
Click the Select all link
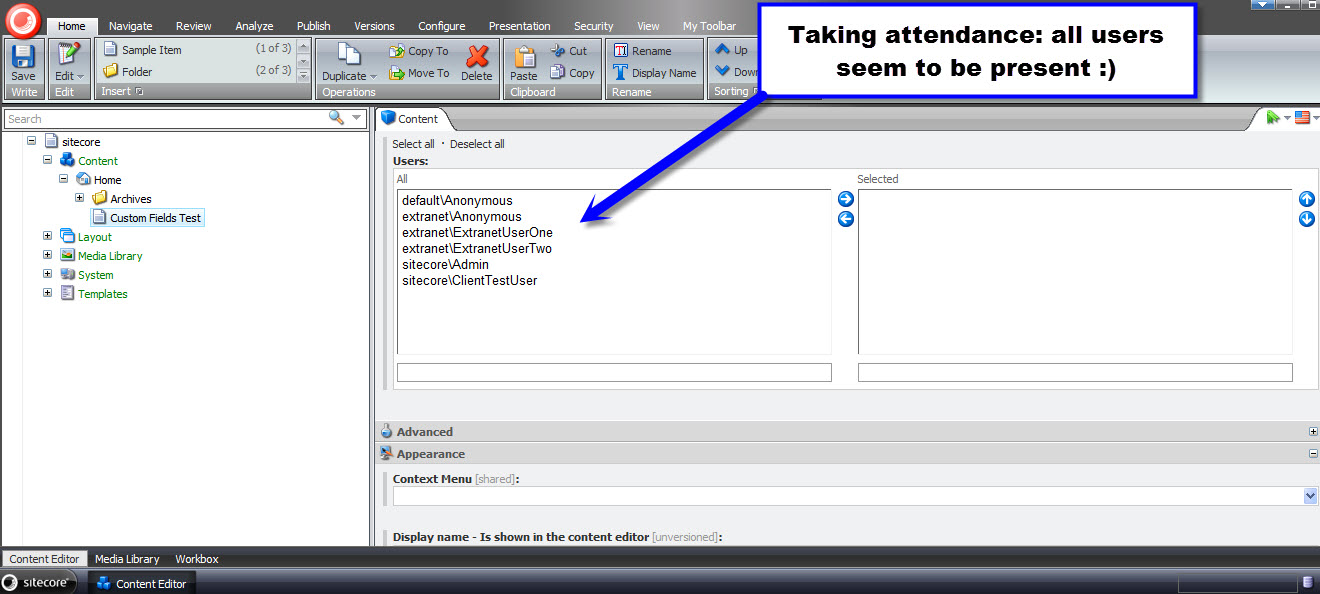click(413, 144)
